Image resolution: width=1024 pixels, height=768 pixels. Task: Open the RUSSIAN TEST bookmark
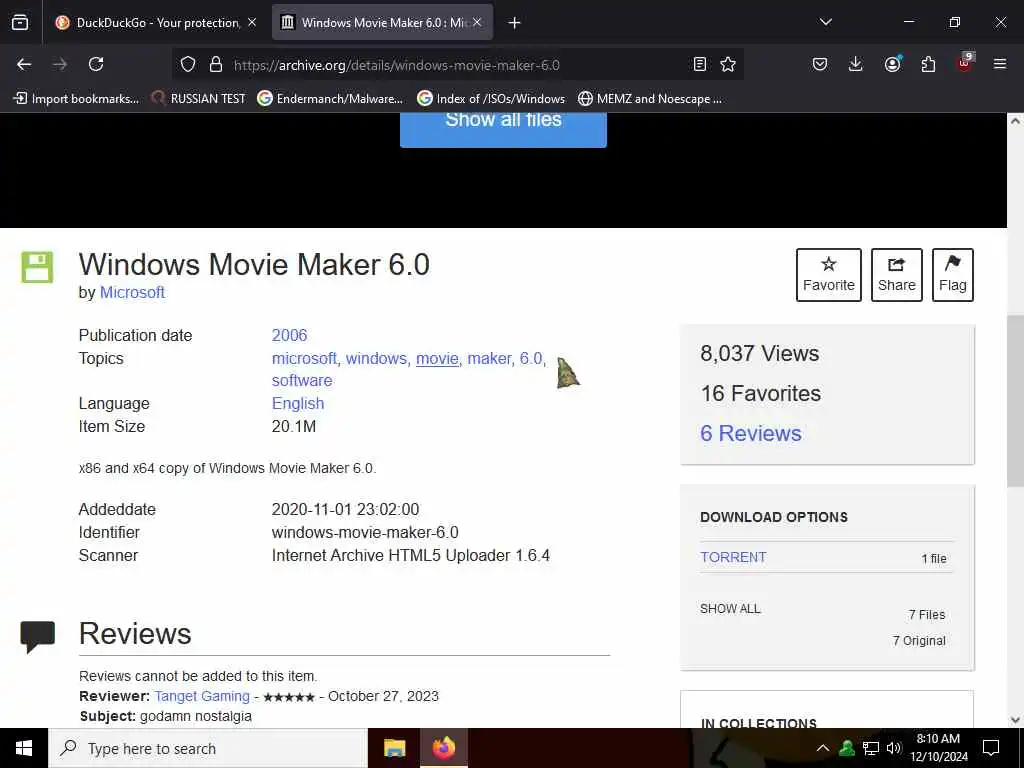point(199,99)
